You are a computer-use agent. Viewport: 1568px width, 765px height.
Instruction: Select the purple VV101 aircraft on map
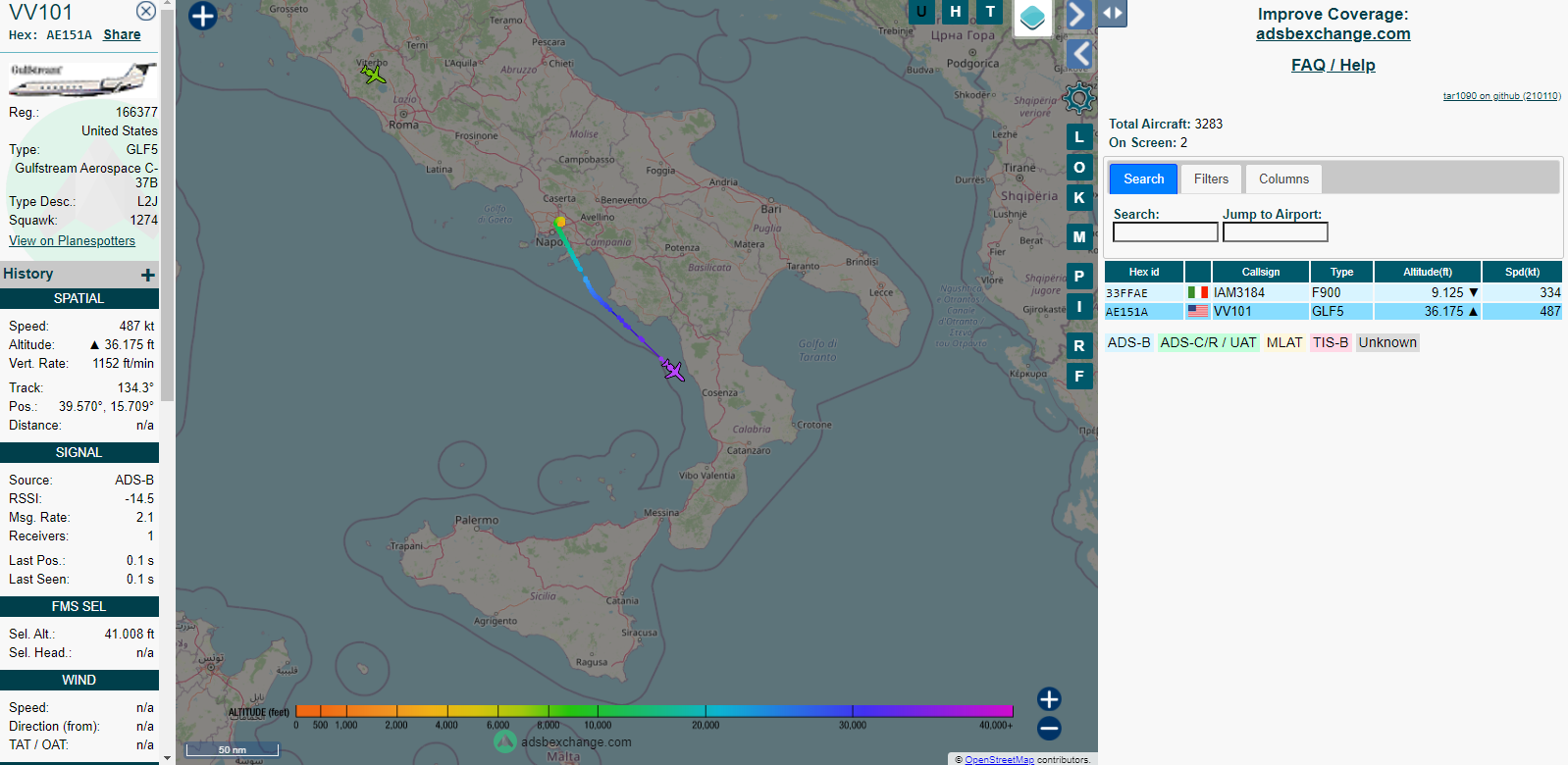[x=673, y=370]
